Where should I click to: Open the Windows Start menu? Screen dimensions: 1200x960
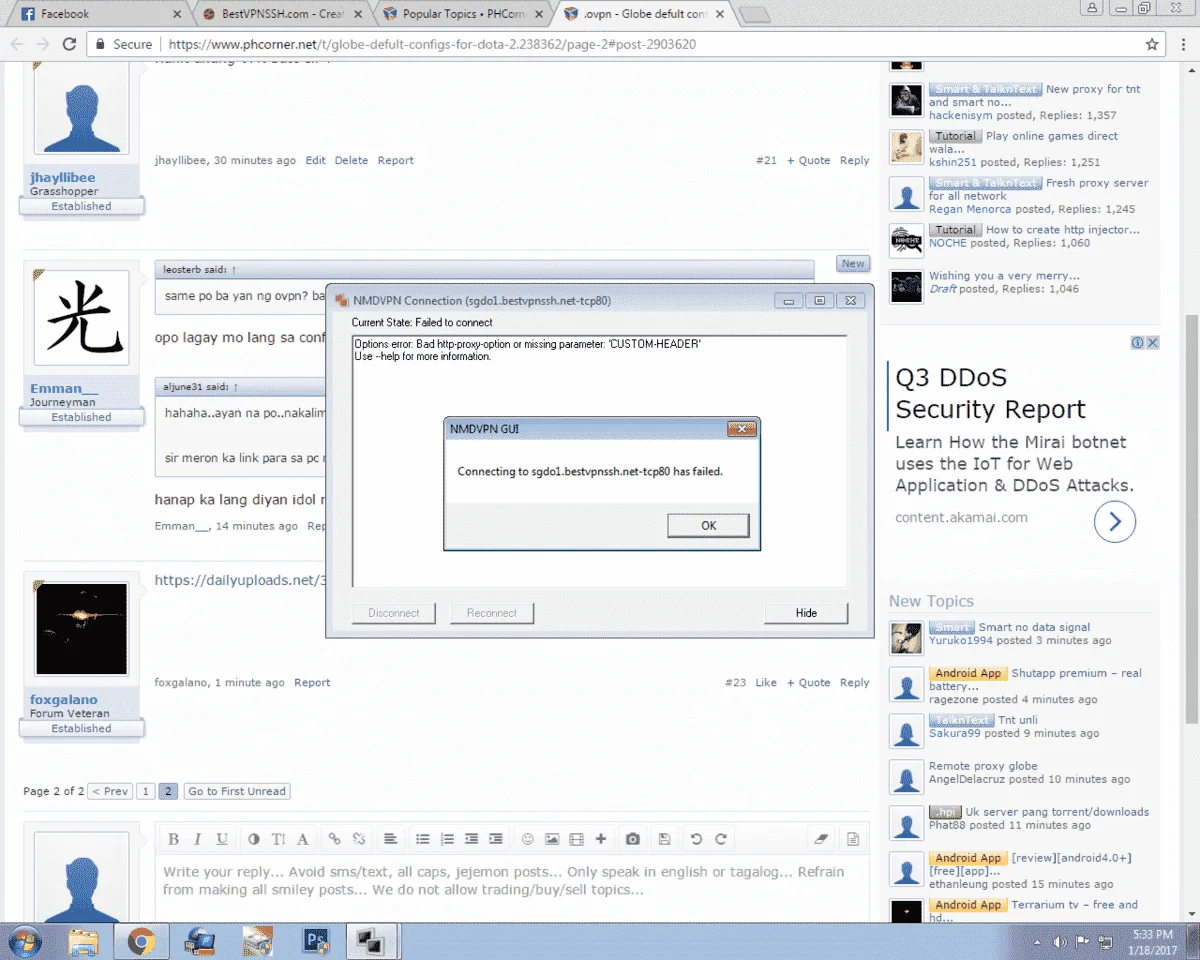pos(24,940)
